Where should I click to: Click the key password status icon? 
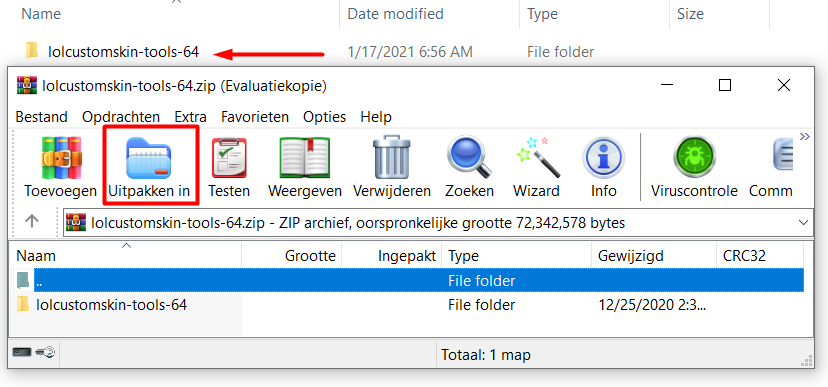45,353
